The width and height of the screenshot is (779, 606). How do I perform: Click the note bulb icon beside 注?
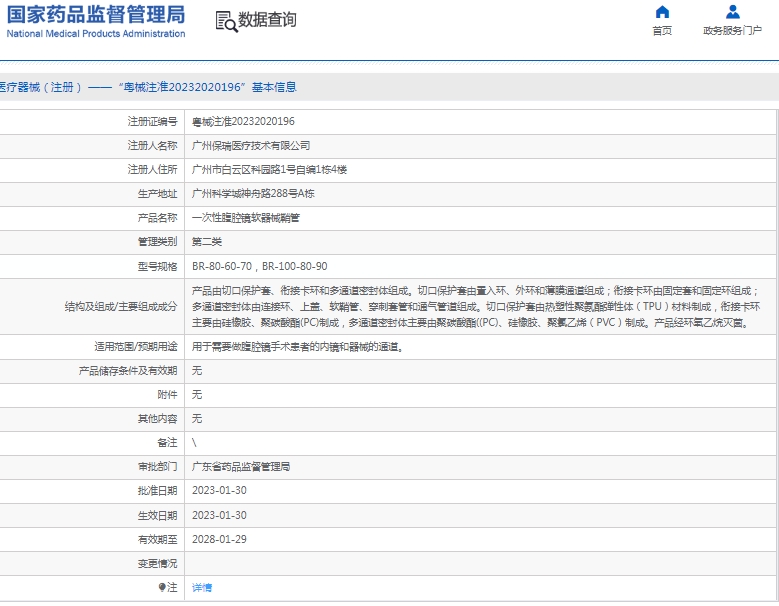[x=162, y=587]
